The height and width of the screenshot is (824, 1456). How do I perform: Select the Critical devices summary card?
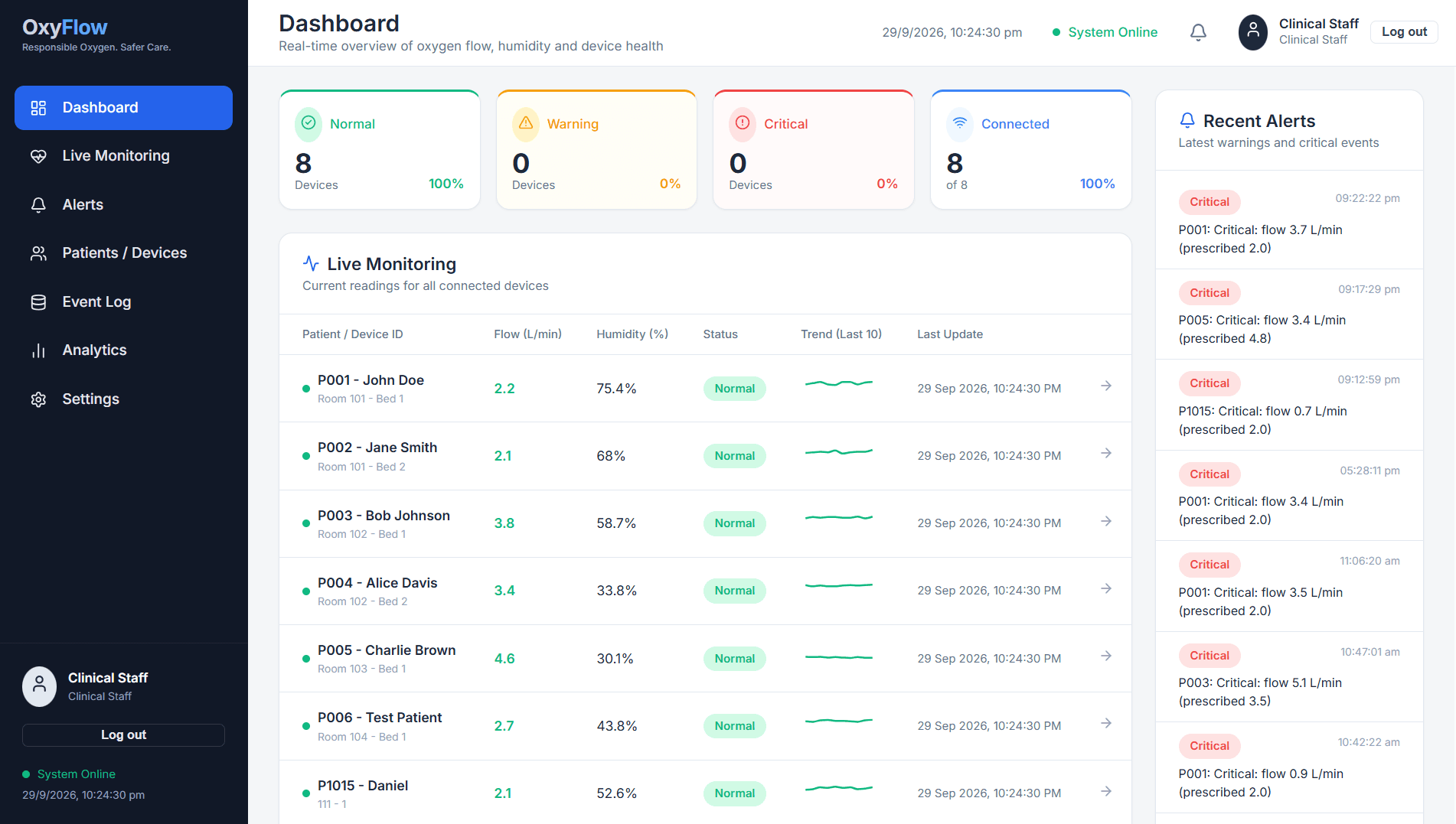tap(814, 149)
